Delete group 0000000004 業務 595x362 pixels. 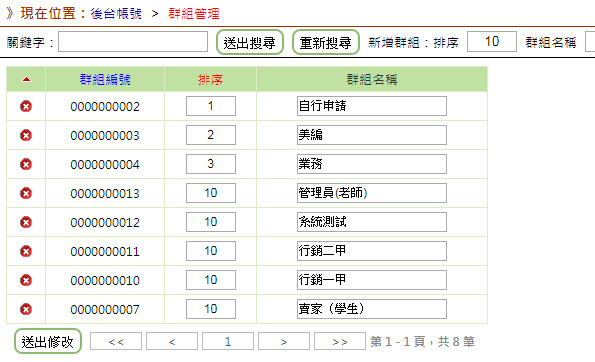coord(26,164)
